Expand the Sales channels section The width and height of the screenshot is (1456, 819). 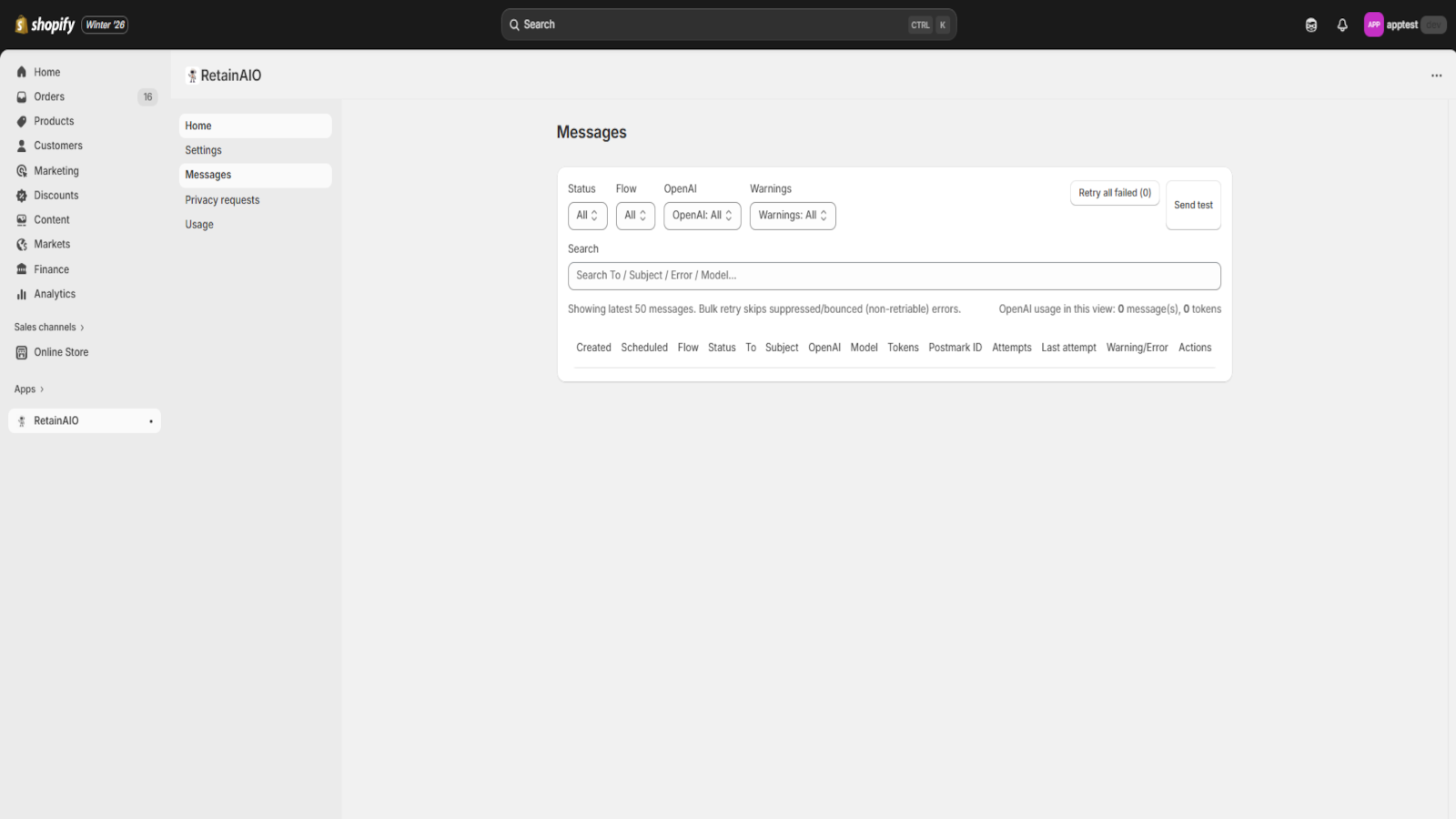coord(48,327)
